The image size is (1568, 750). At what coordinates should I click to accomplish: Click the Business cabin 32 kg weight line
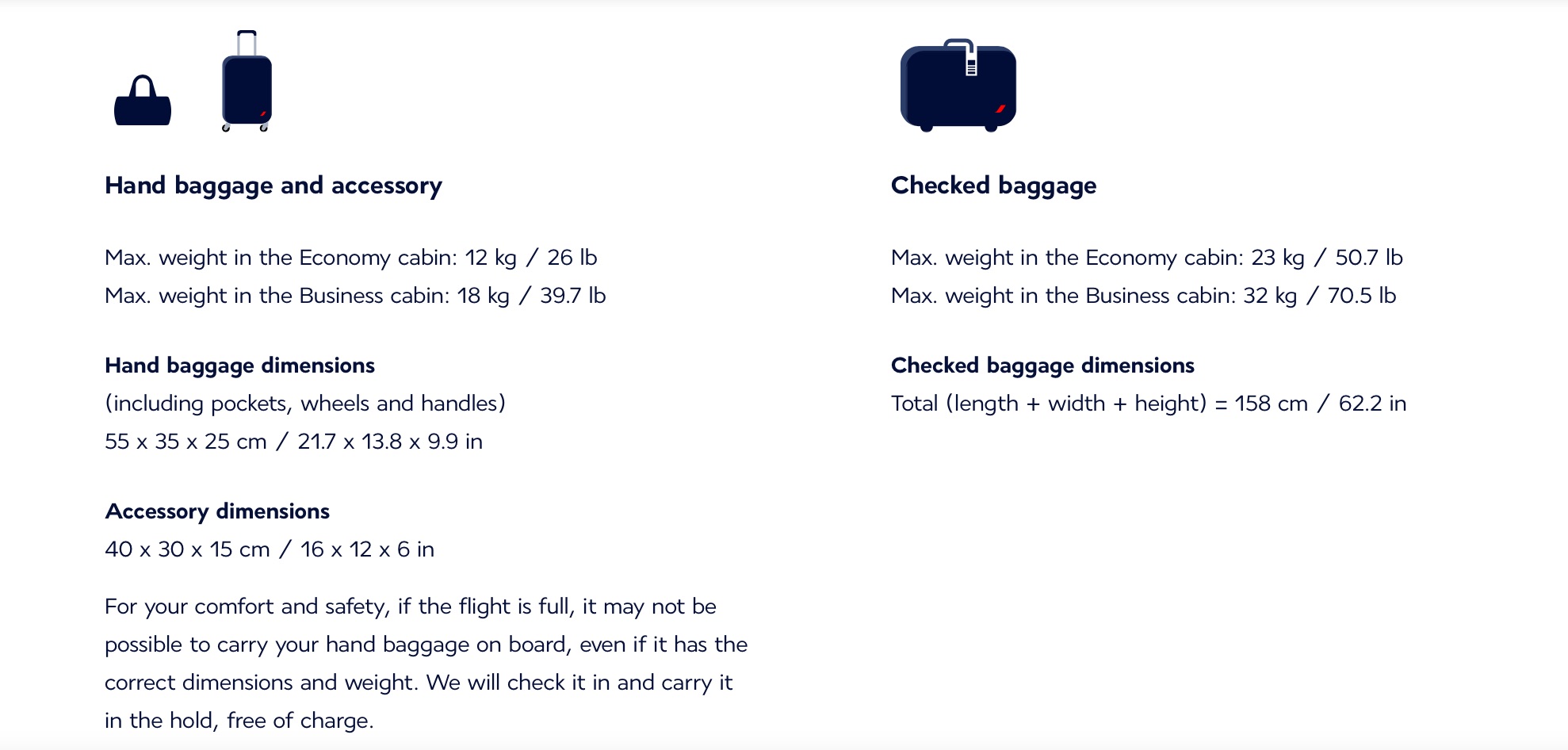(1143, 296)
